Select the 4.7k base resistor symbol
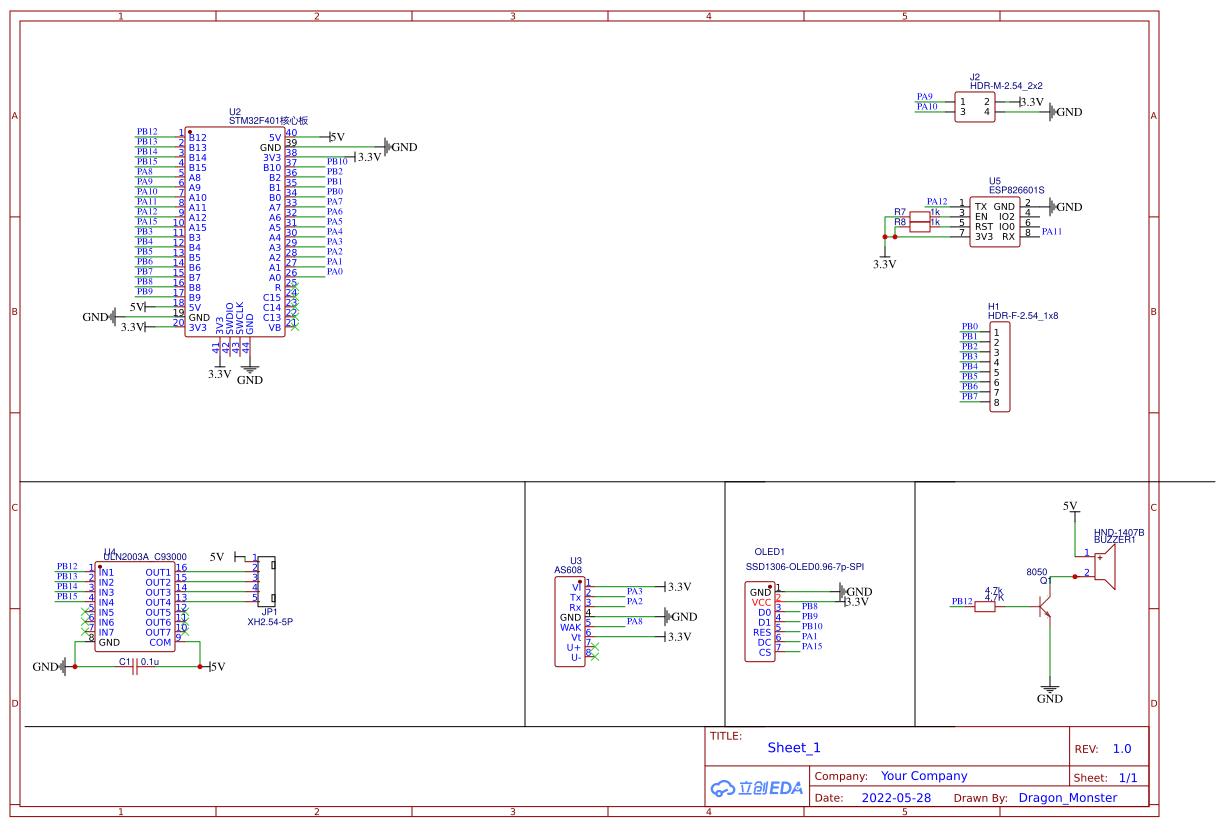 985,606
